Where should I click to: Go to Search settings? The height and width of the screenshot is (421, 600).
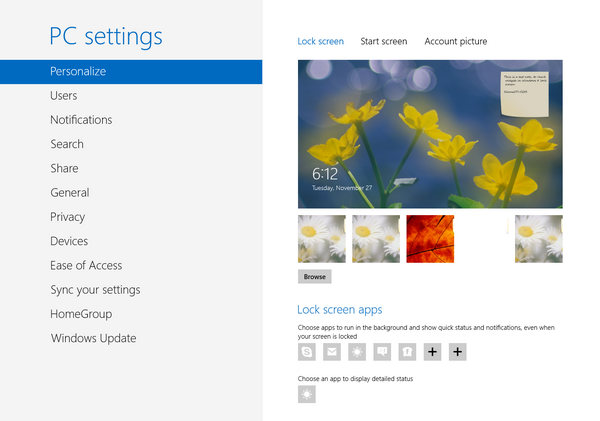tap(67, 144)
